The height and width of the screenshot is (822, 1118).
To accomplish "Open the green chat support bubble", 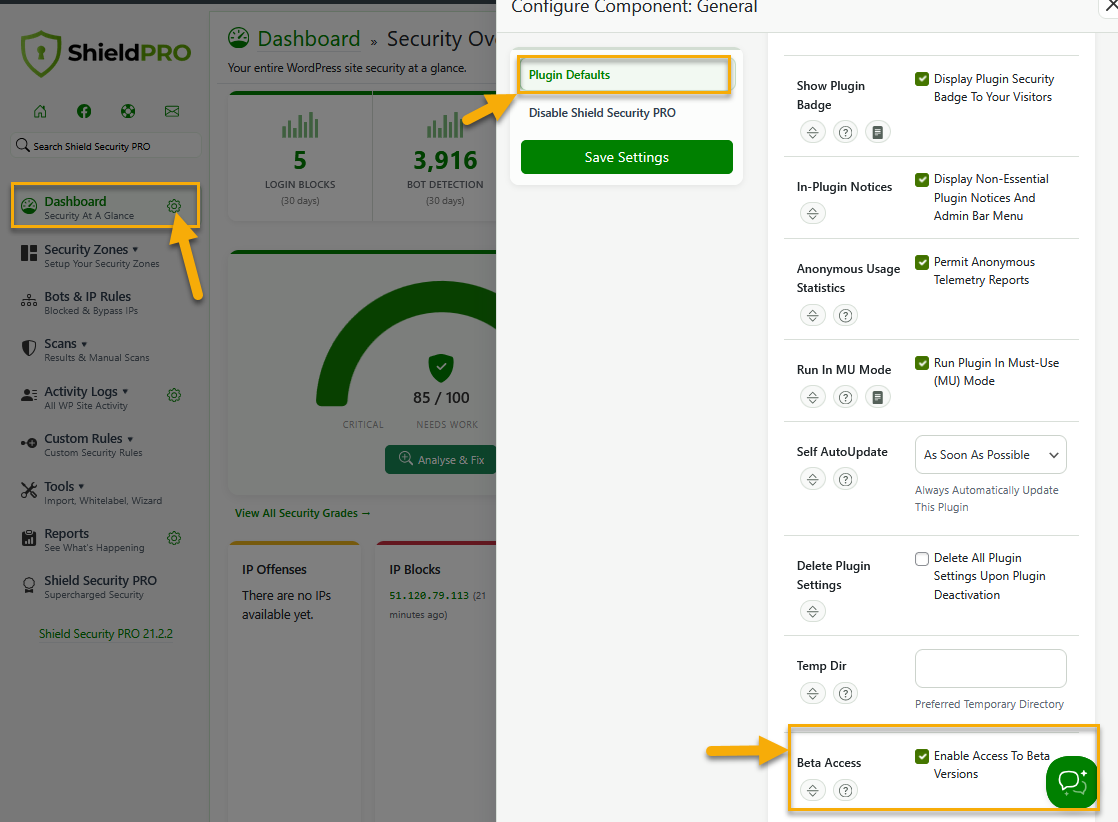I will [1072, 782].
